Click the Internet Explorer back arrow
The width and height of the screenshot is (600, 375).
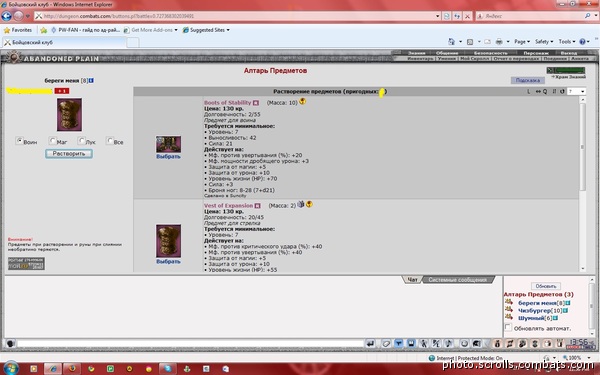7,16
